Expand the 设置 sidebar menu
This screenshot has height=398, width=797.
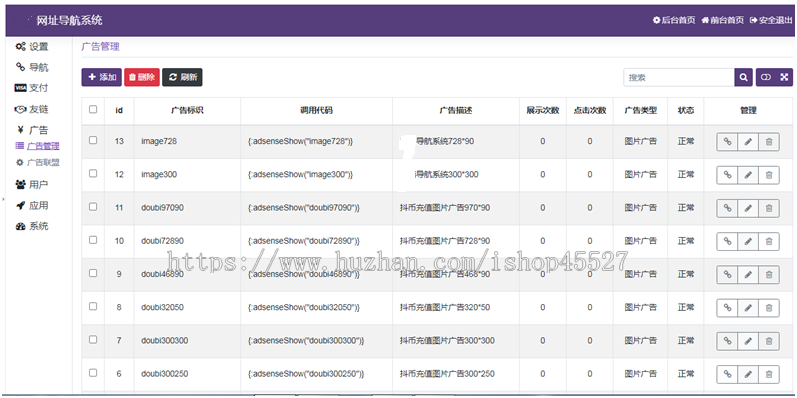32,47
